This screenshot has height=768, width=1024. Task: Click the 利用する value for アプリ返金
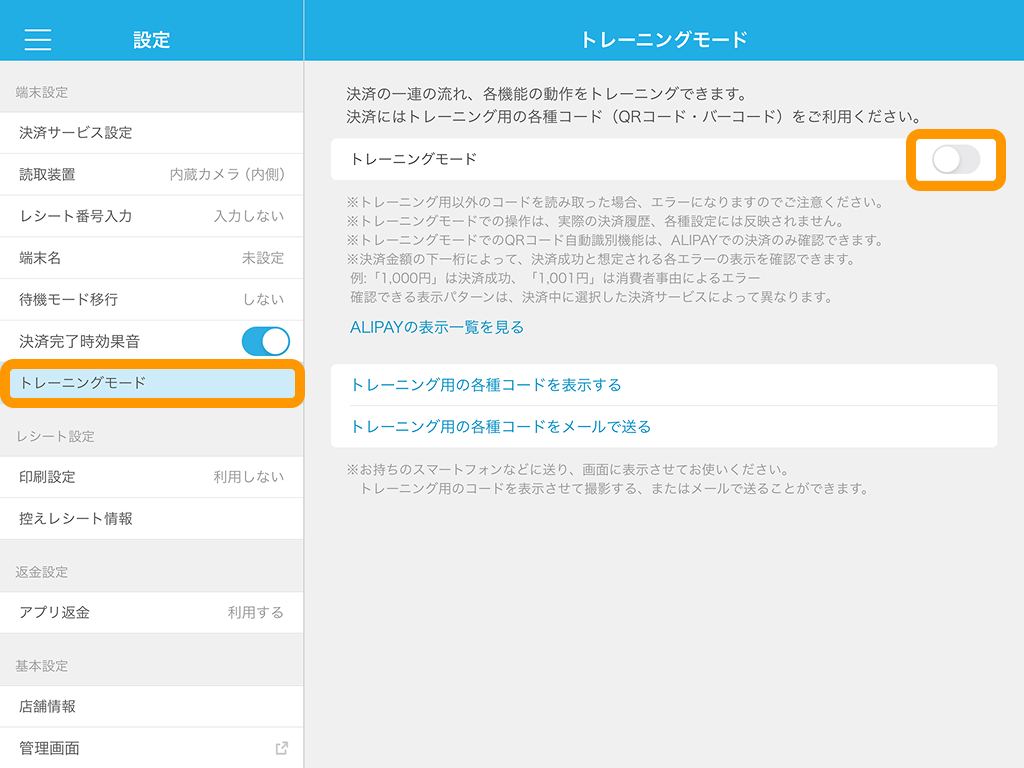click(255, 612)
